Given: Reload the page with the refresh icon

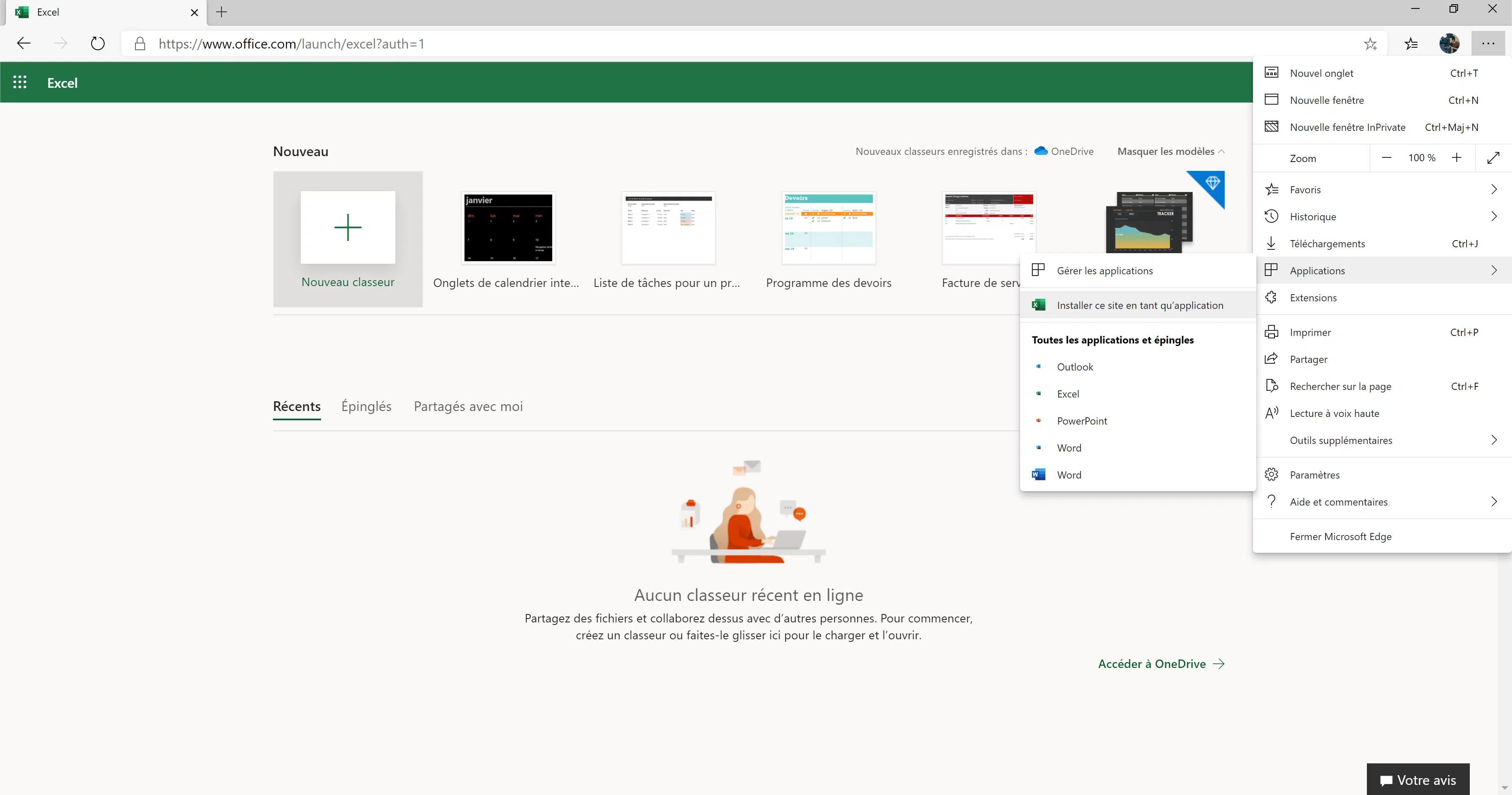Looking at the screenshot, I should pos(97,43).
